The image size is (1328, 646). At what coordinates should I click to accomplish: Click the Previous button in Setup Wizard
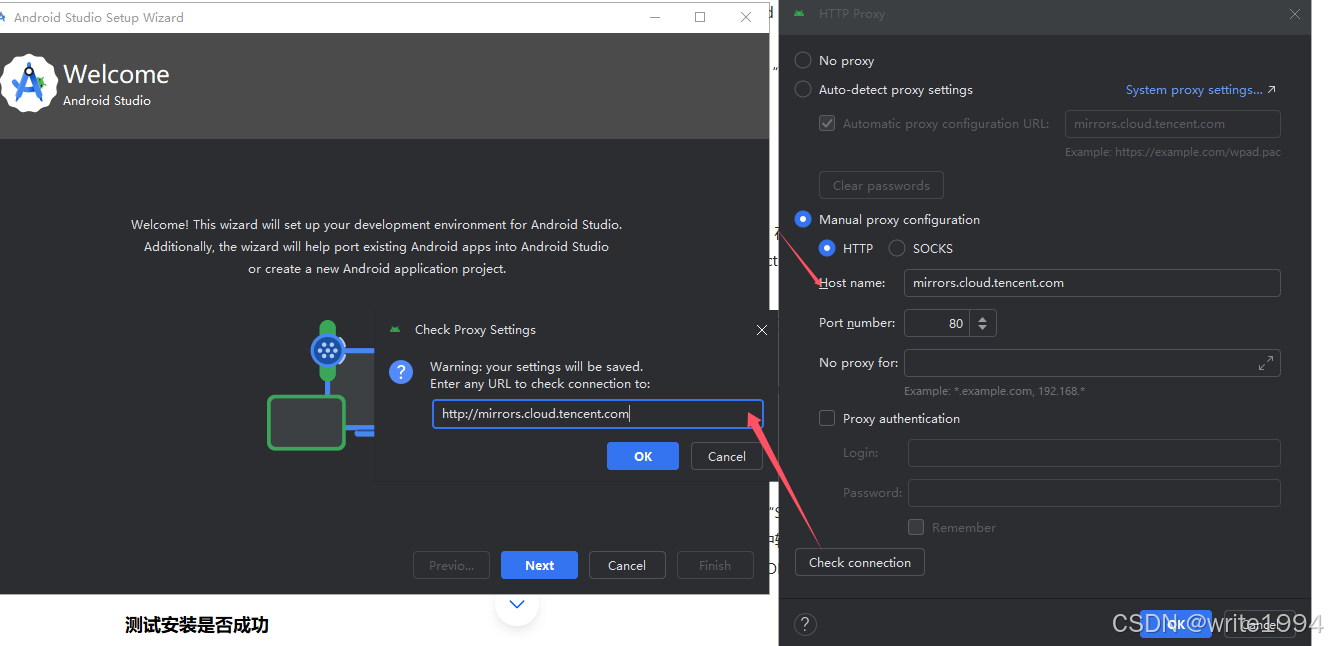451,565
